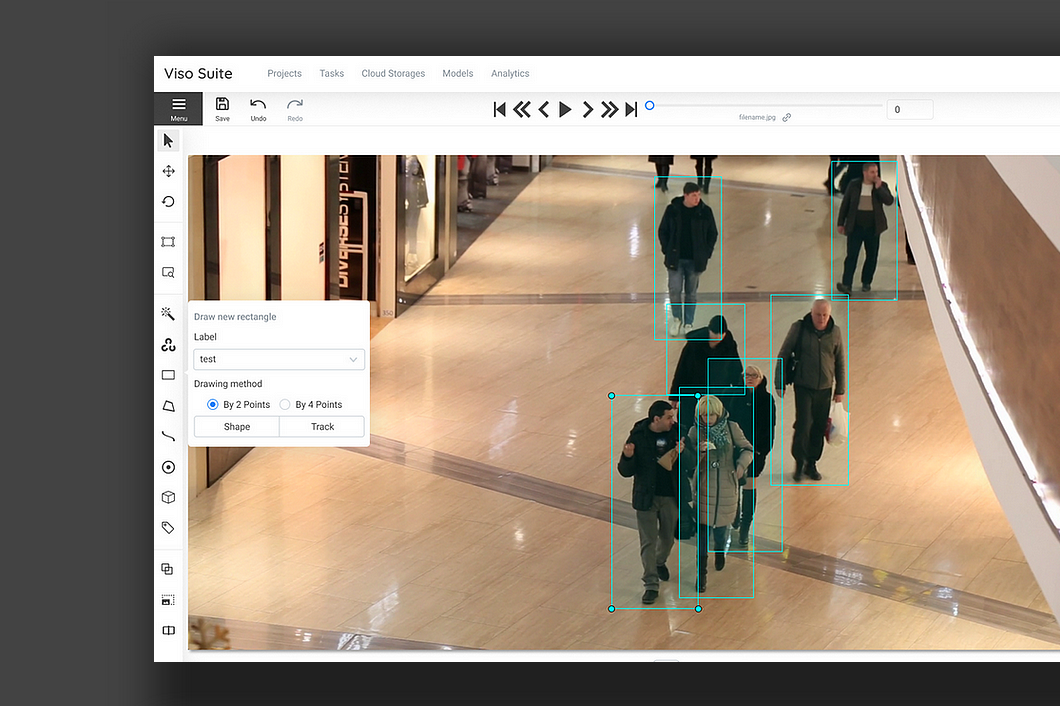Click the filename.jpg label
The width and height of the screenshot is (1060, 706).
pos(757,117)
